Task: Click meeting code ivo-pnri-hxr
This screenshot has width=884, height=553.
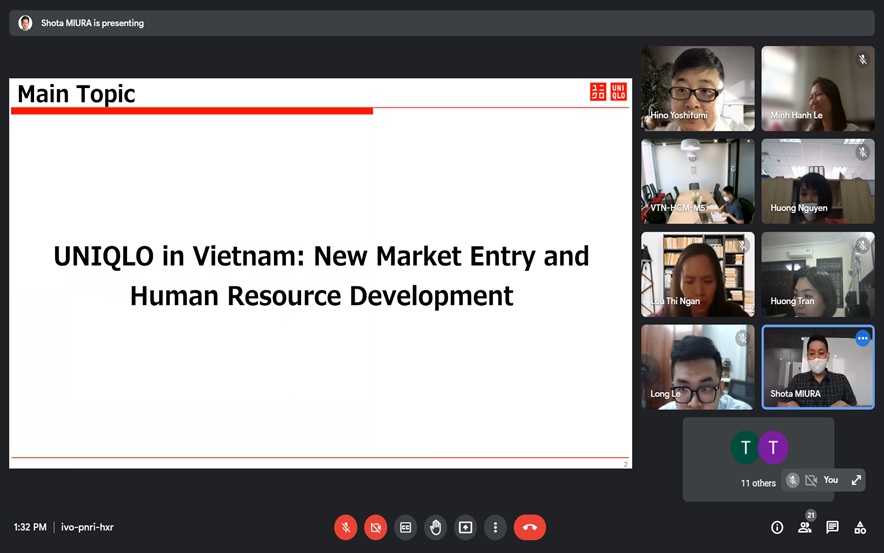Action: pos(87,527)
